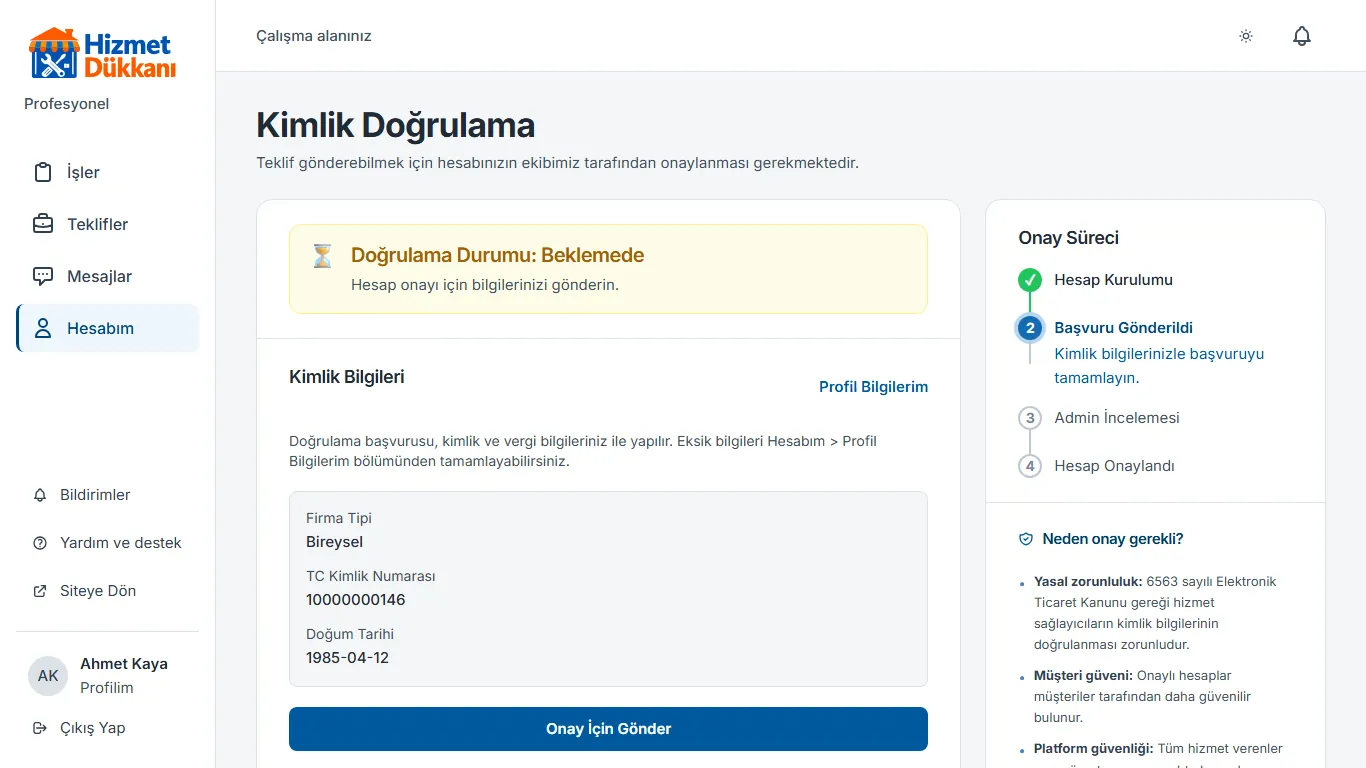Click the Kimlik Doğrulama page heading
This screenshot has height=768, width=1366.
pos(396,126)
